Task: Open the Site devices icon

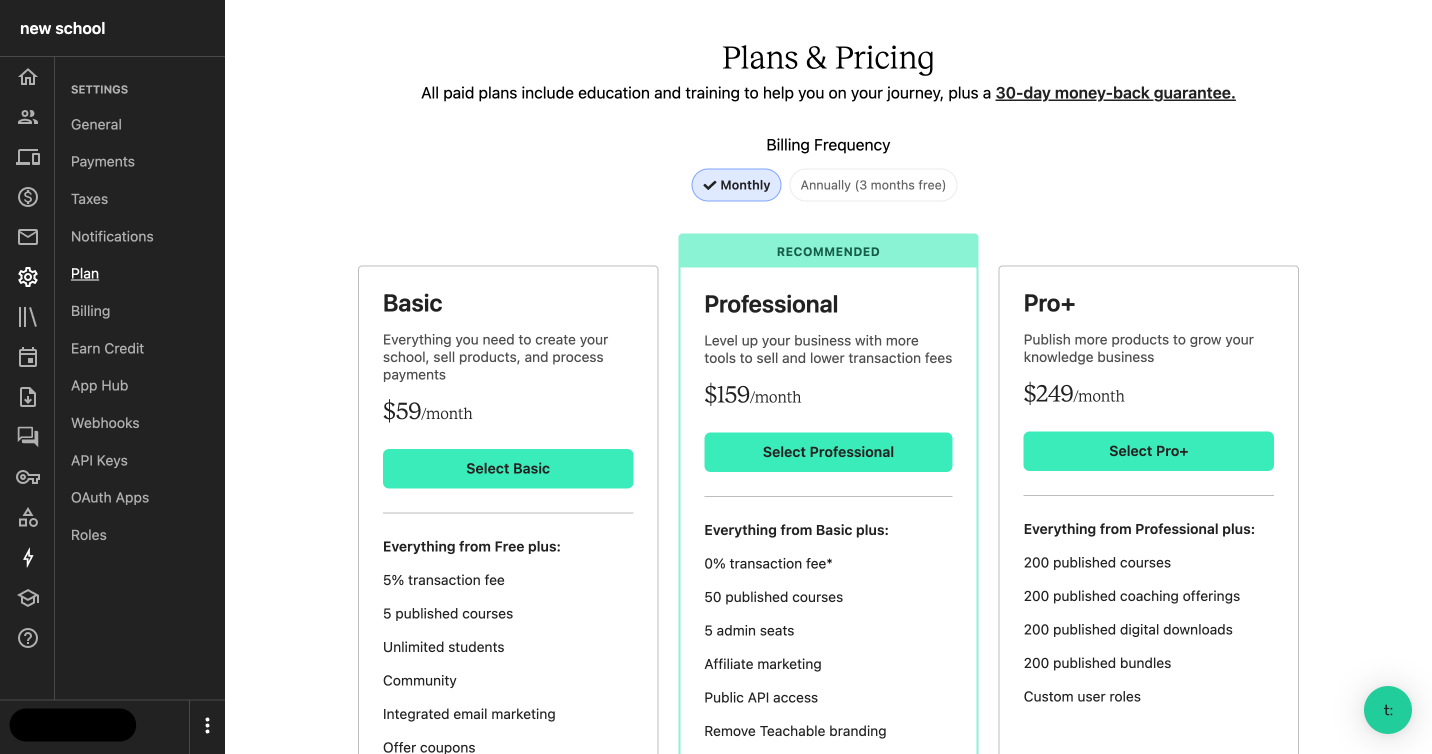Action: point(28,157)
